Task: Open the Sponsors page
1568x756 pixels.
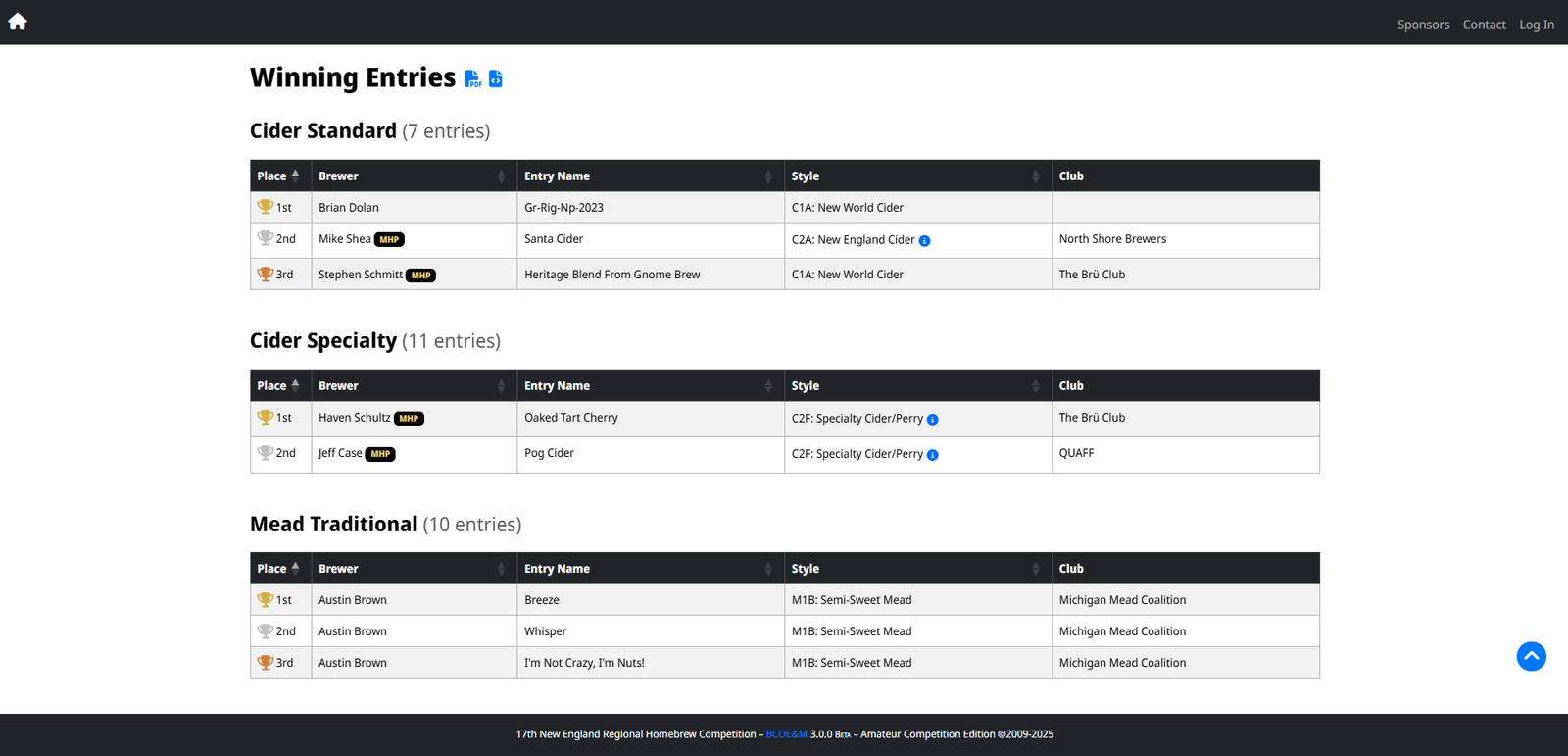Action: [x=1423, y=25]
